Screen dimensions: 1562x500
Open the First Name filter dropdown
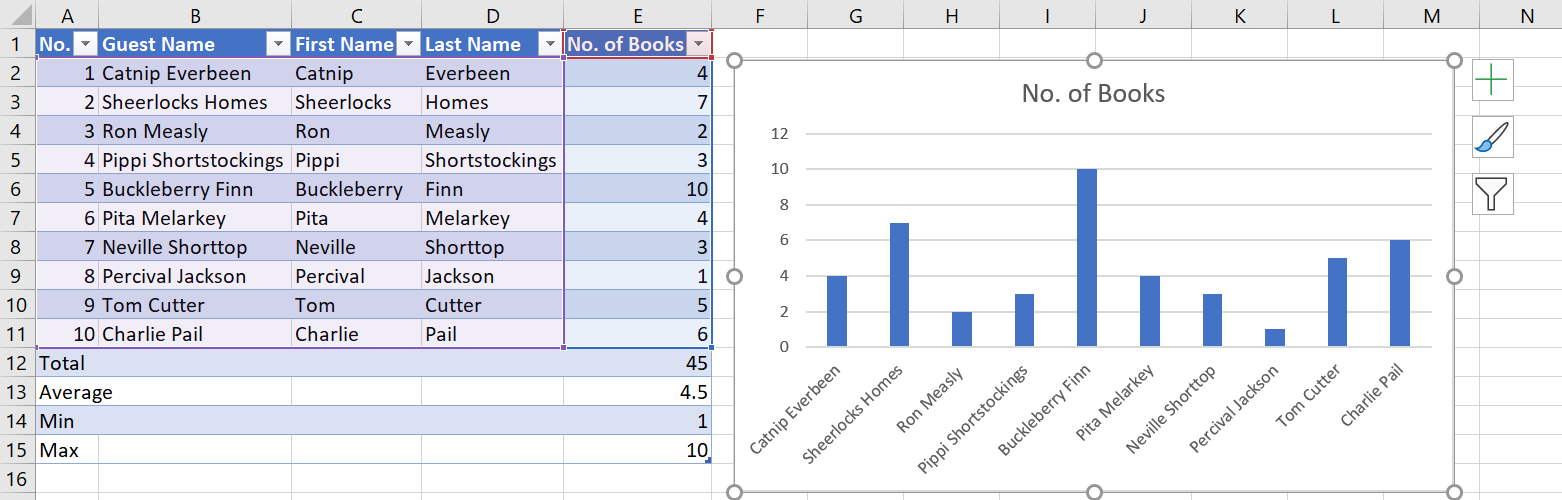click(408, 44)
